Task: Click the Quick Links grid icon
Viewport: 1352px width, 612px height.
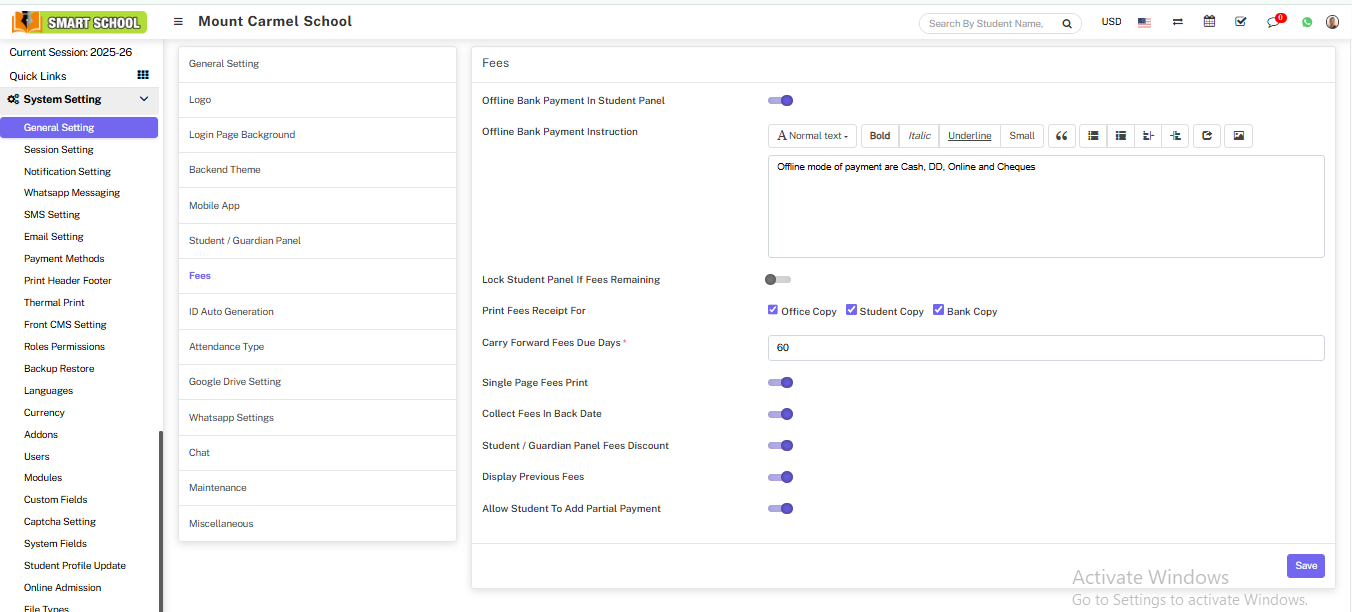Action: (x=143, y=75)
